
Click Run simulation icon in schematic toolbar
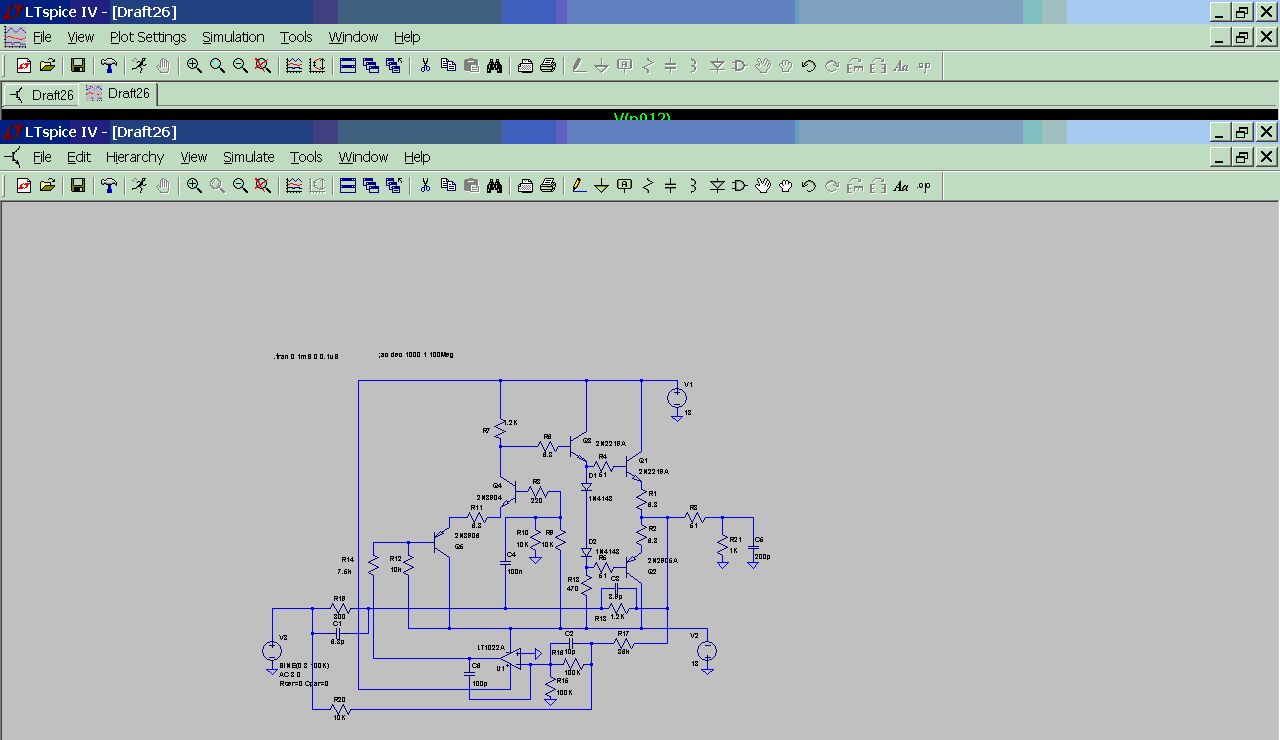(139, 186)
